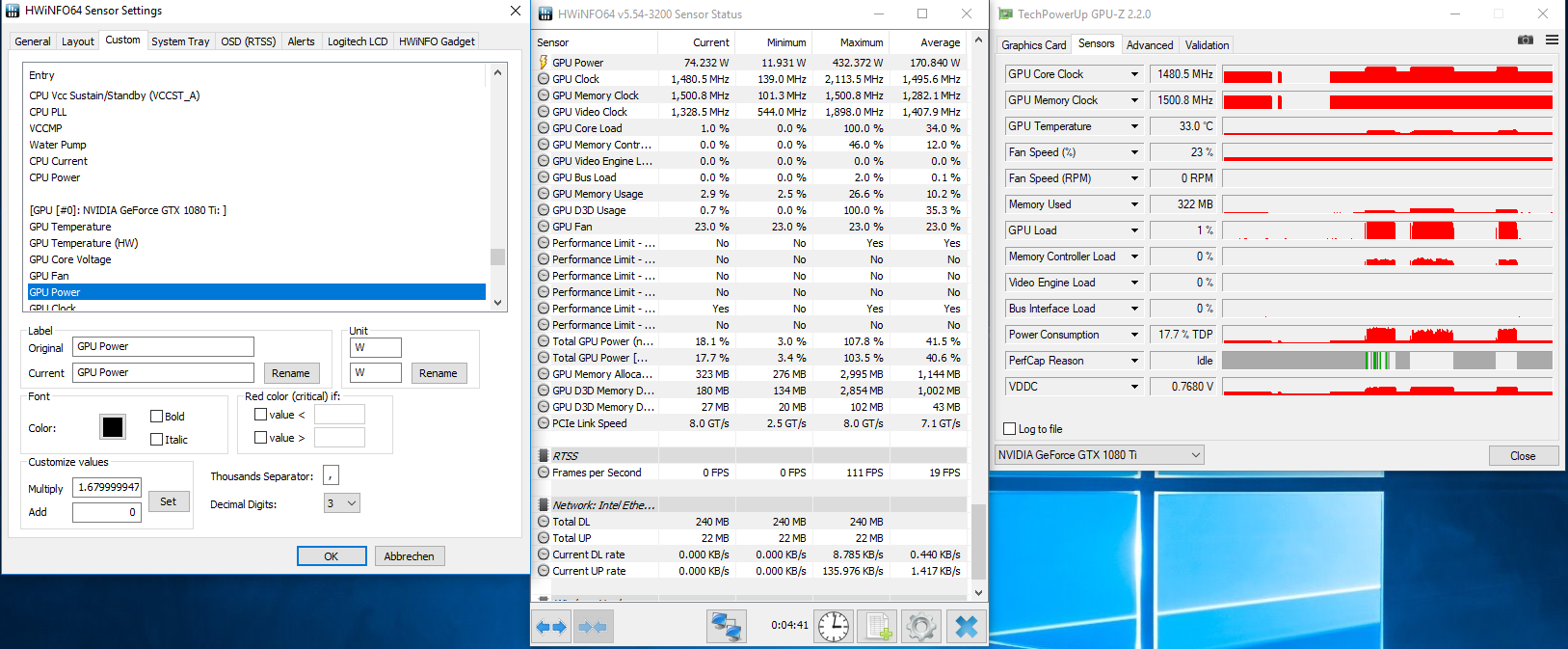Click the Close button in GPU-Z

coord(1523,456)
